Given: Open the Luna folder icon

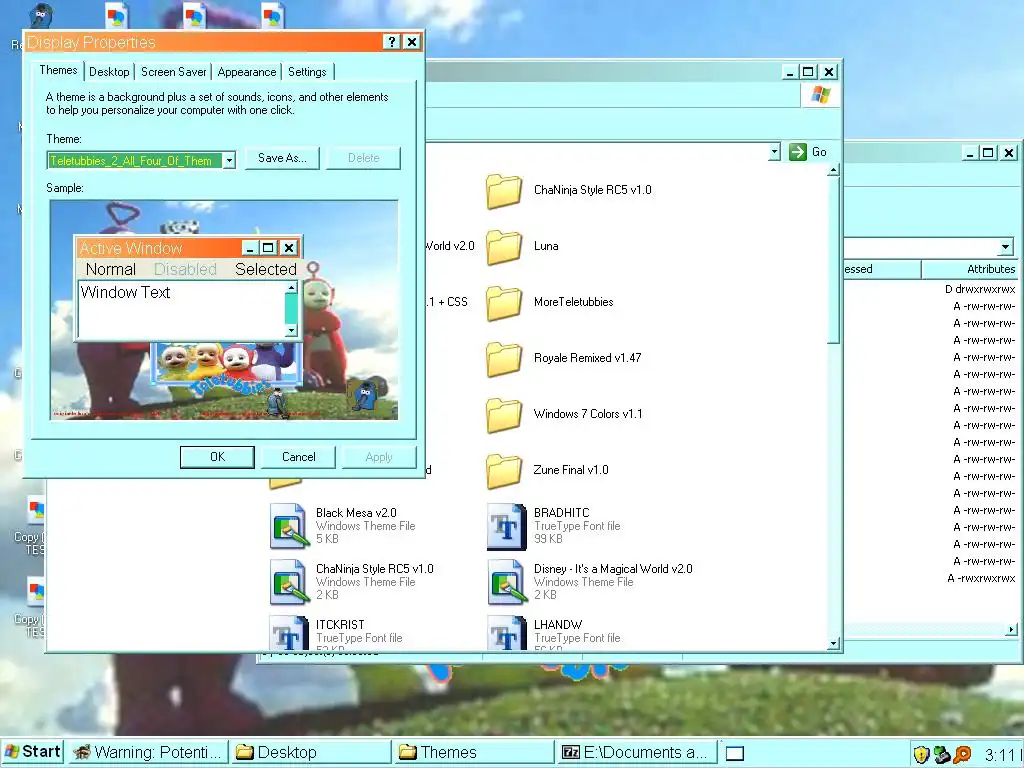Looking at the screenshot, I should 504,247.
